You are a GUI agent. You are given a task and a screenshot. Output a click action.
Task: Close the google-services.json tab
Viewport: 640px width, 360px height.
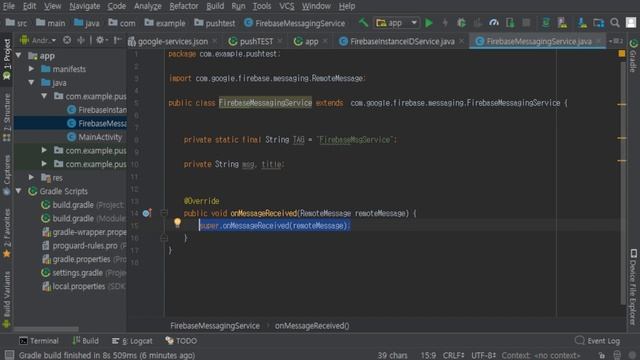click(x=215, y=41)
